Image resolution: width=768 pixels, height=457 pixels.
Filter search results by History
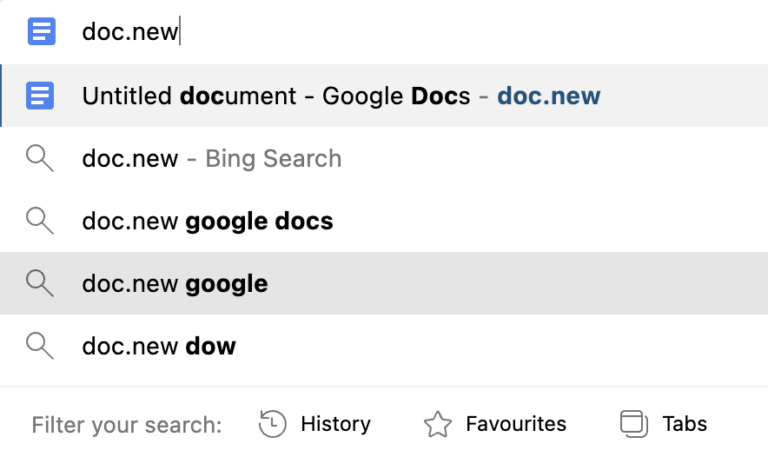coord(335,424)
